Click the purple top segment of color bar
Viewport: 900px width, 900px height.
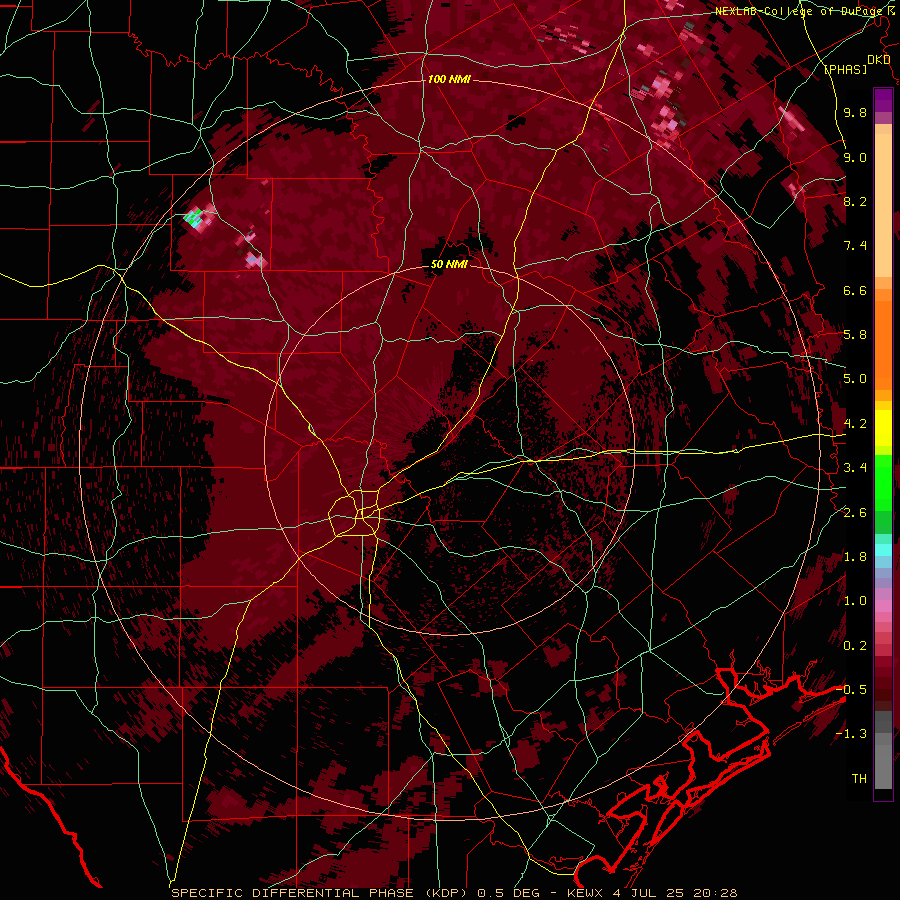883,100
